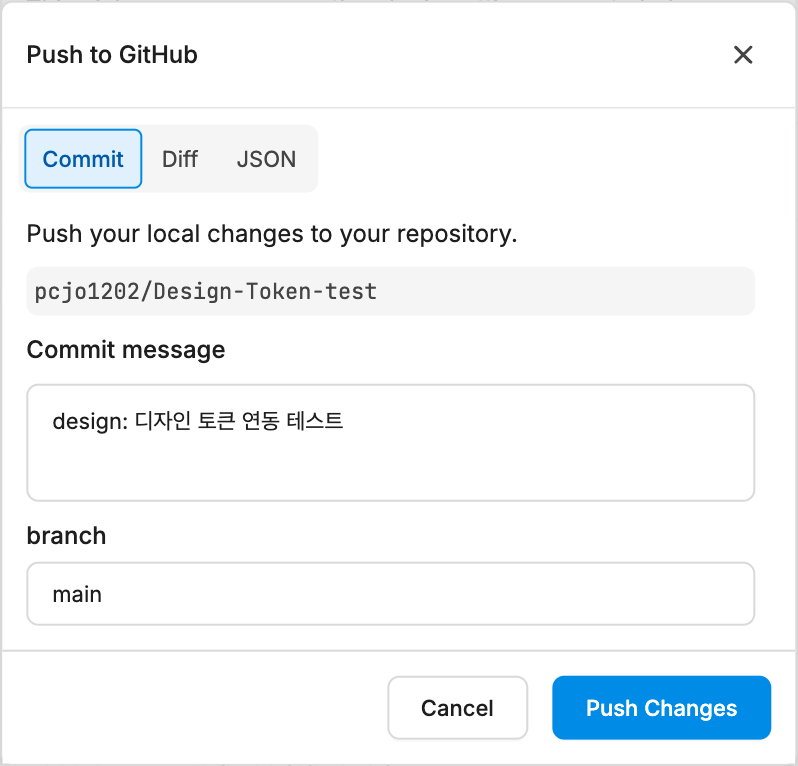Click the Commit message label
The width and height of the screenshot is (798, 766).
pos(126,350)
